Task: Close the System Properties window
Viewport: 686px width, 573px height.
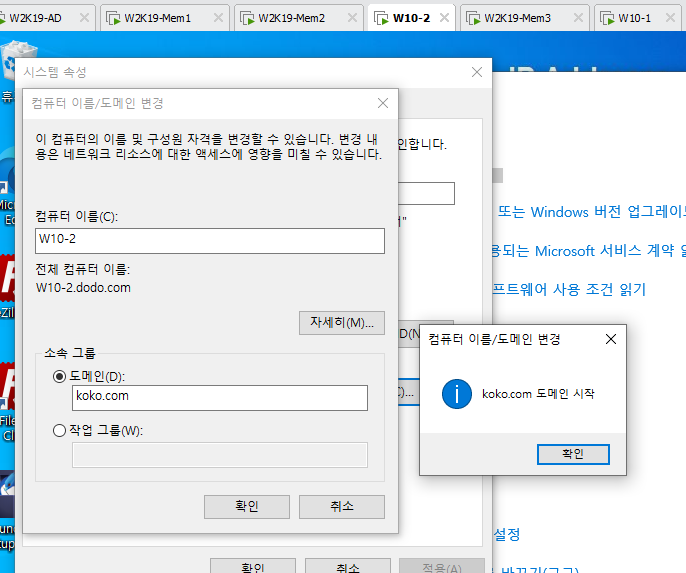Action: point(477,72)
